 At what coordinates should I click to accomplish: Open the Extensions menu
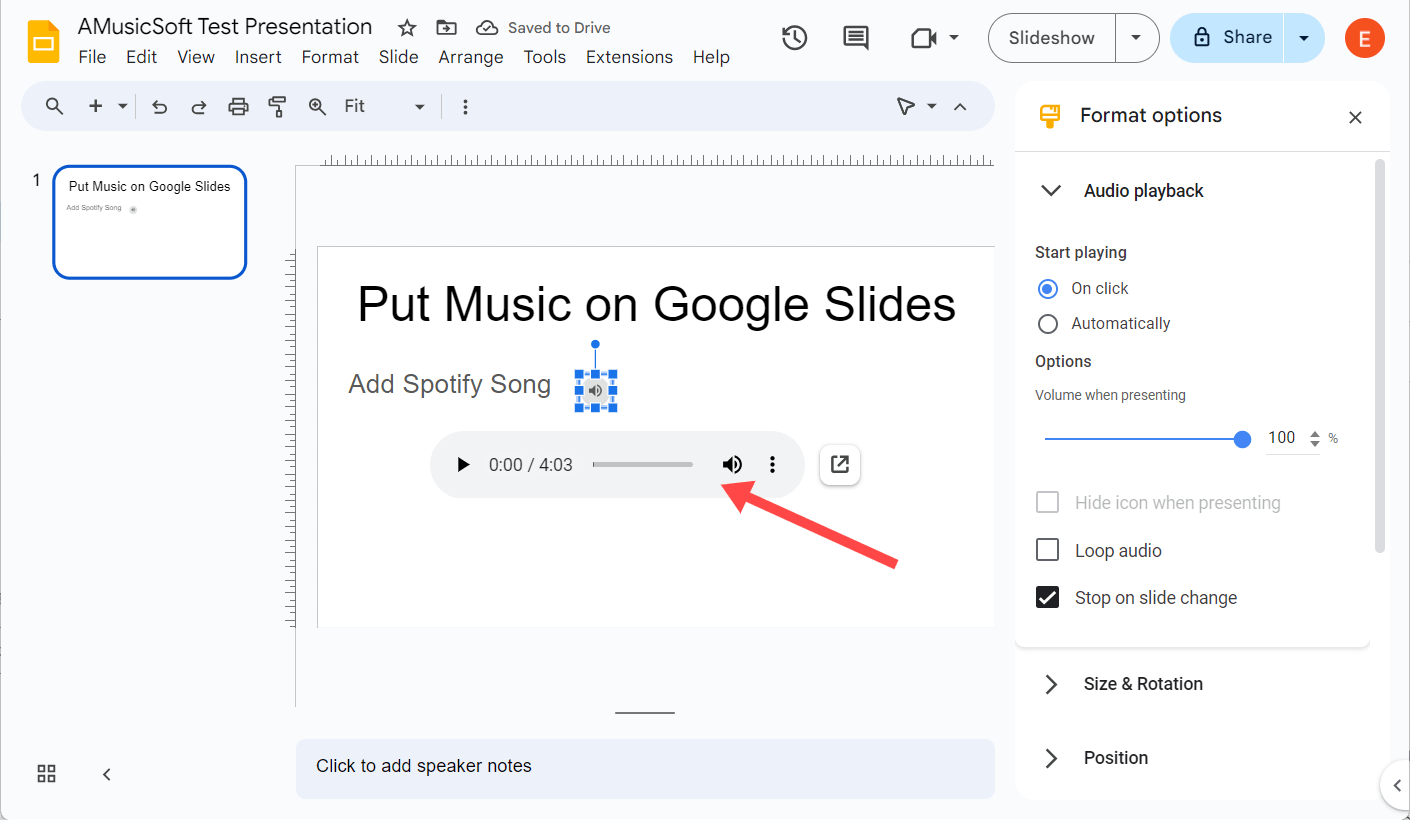pyautogui.click(x=629, y=57)
